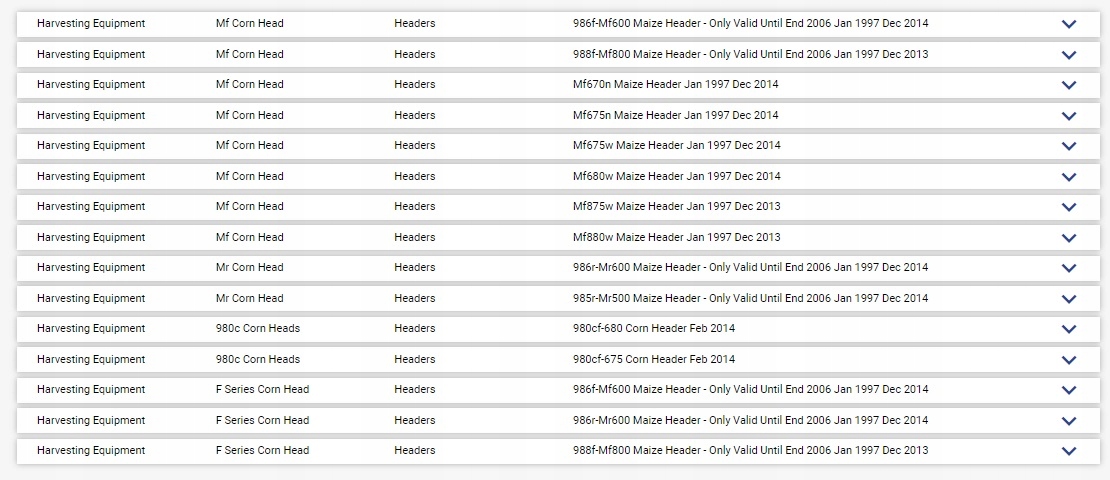Click 986r-Mr600 description in F Series row
The height and width of the screenshot is (480, 1110).
750,420
